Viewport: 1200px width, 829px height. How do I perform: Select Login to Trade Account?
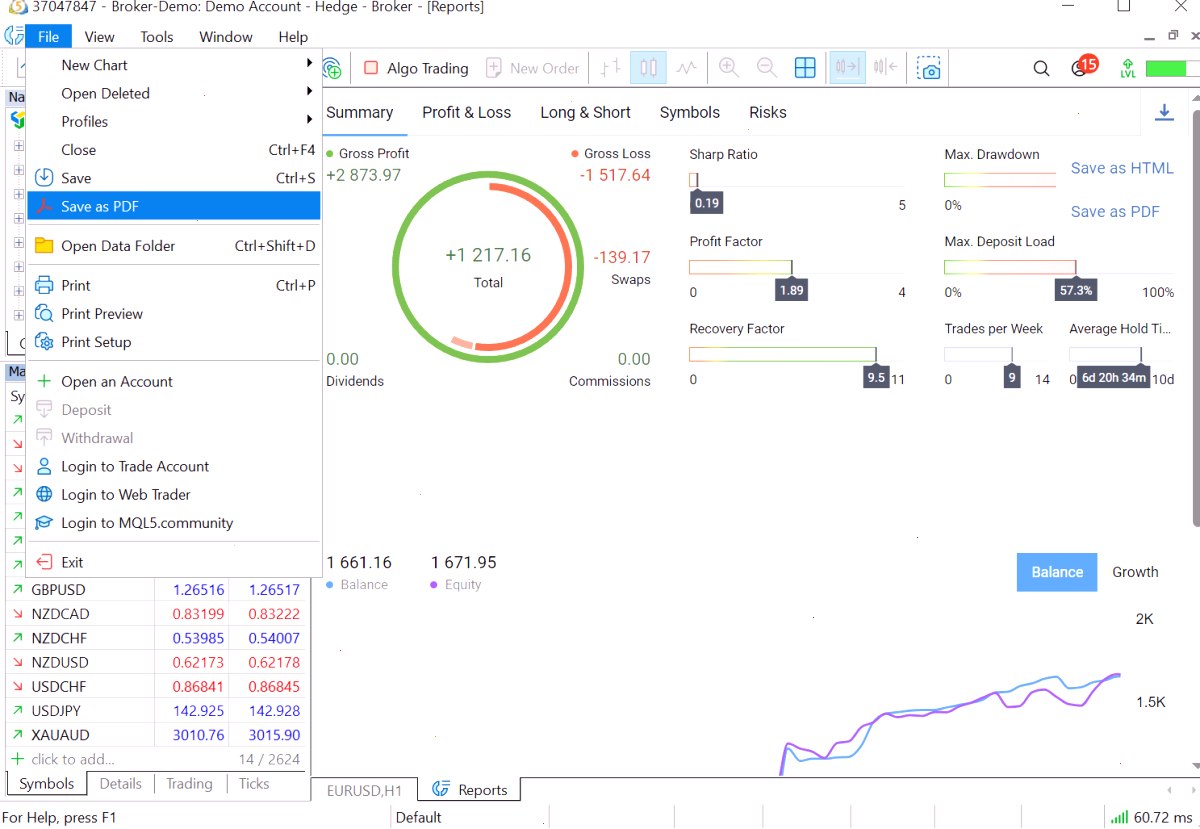pyautogui.click(x=174, y=466)
